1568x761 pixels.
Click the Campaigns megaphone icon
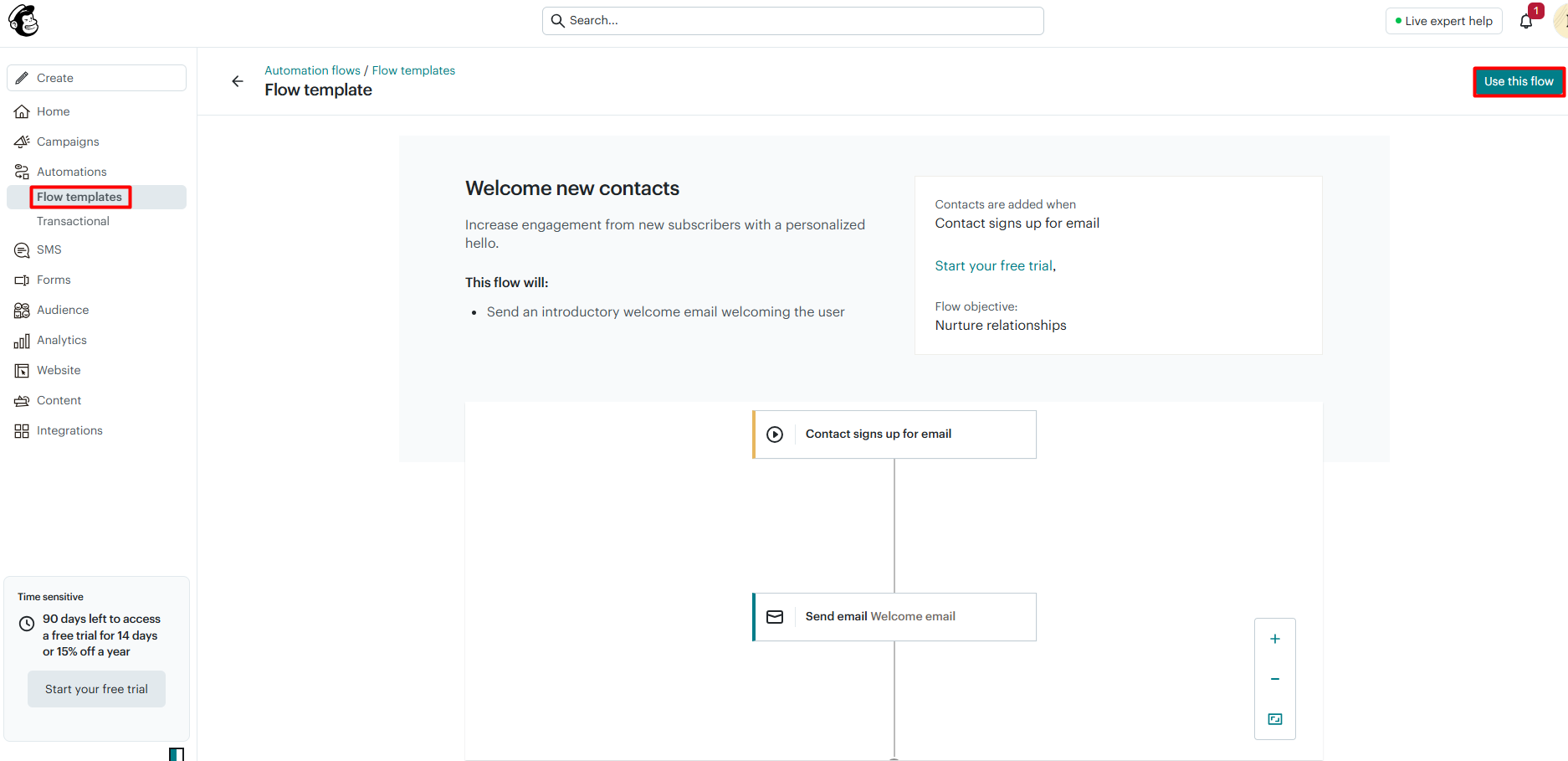22,141
